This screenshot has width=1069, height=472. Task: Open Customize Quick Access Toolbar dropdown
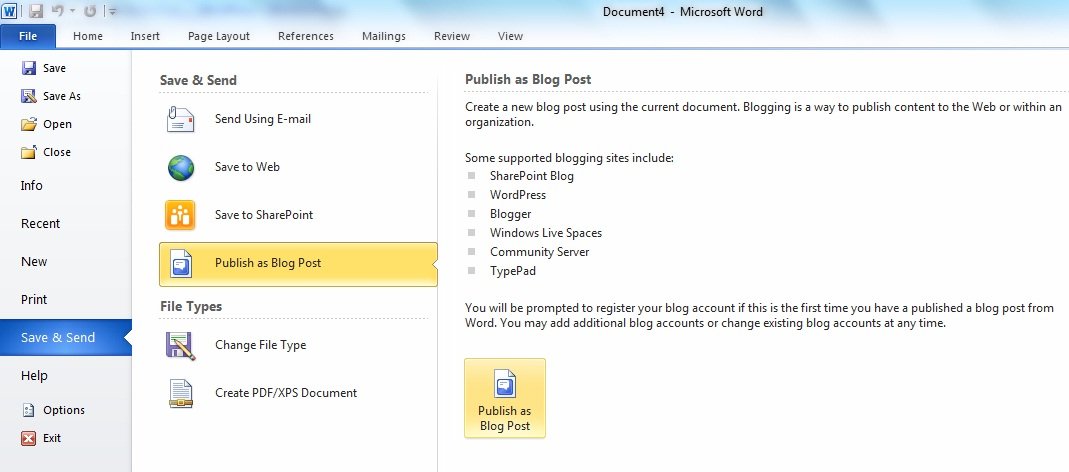pos(112,12)
